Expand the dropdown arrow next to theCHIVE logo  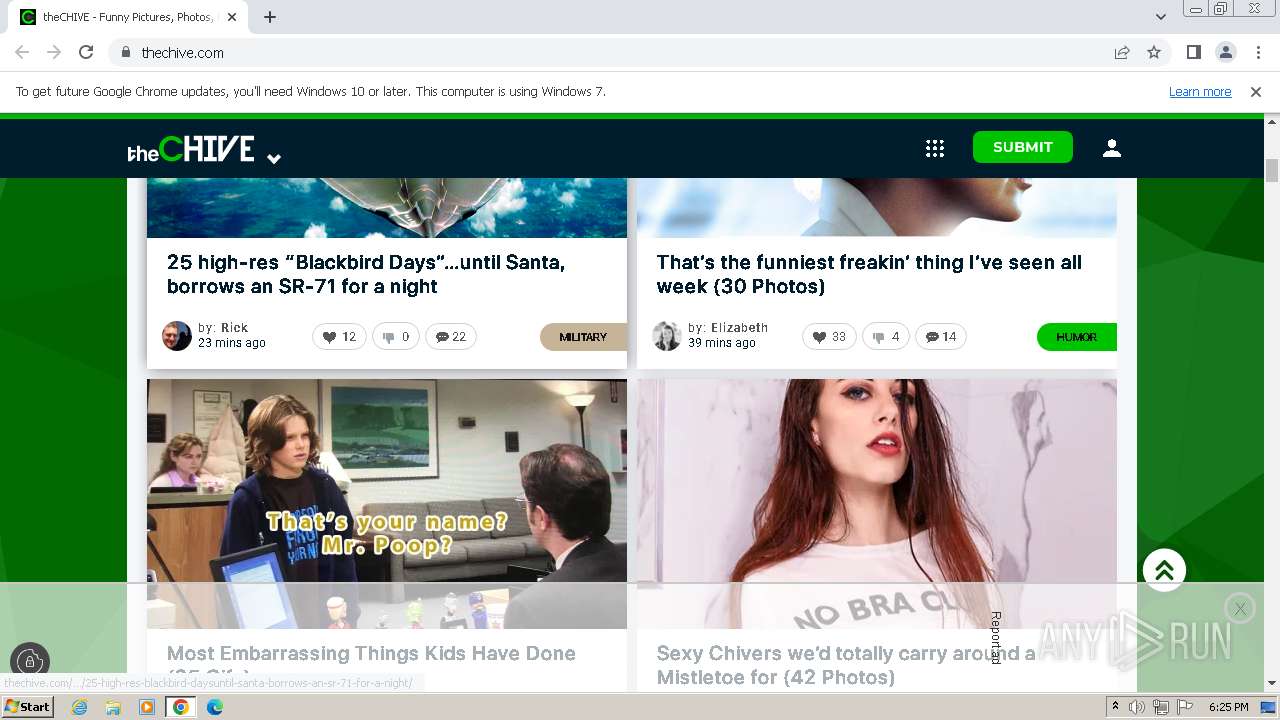click(x=274, y=158)
